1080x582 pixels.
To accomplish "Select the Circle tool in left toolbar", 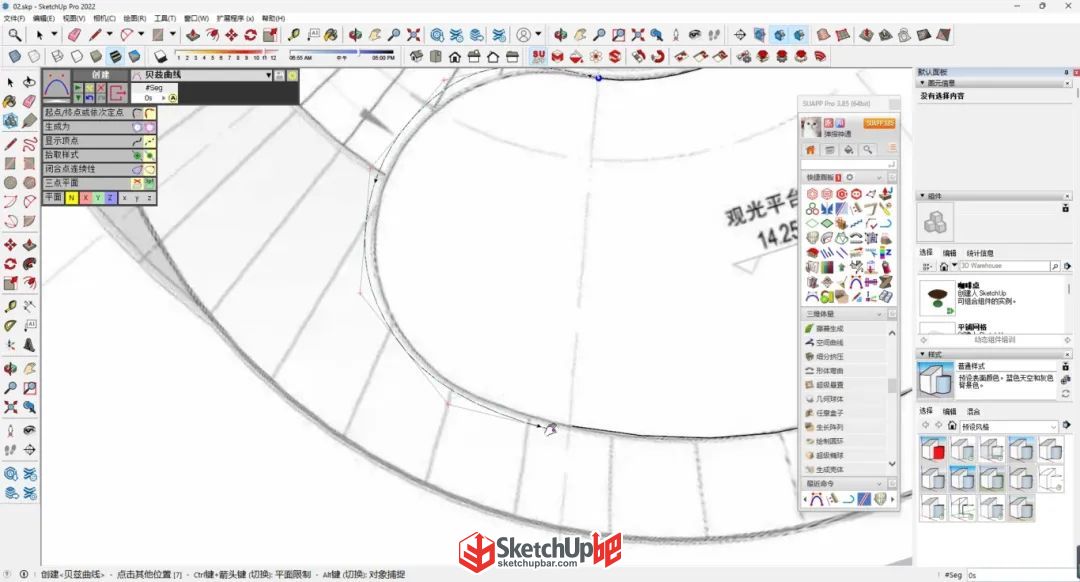I will tap(10, 183).
